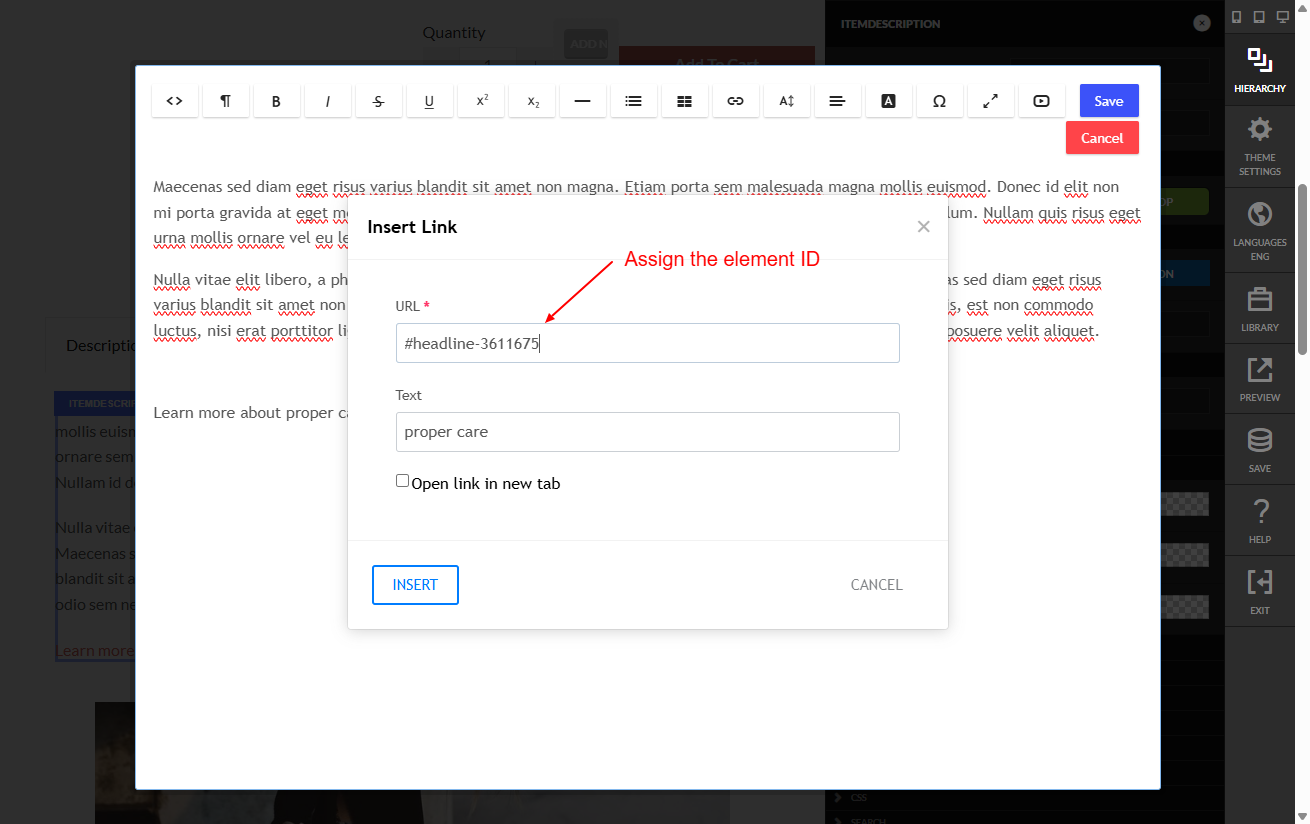Open special characters omega icon

(940, 101)
